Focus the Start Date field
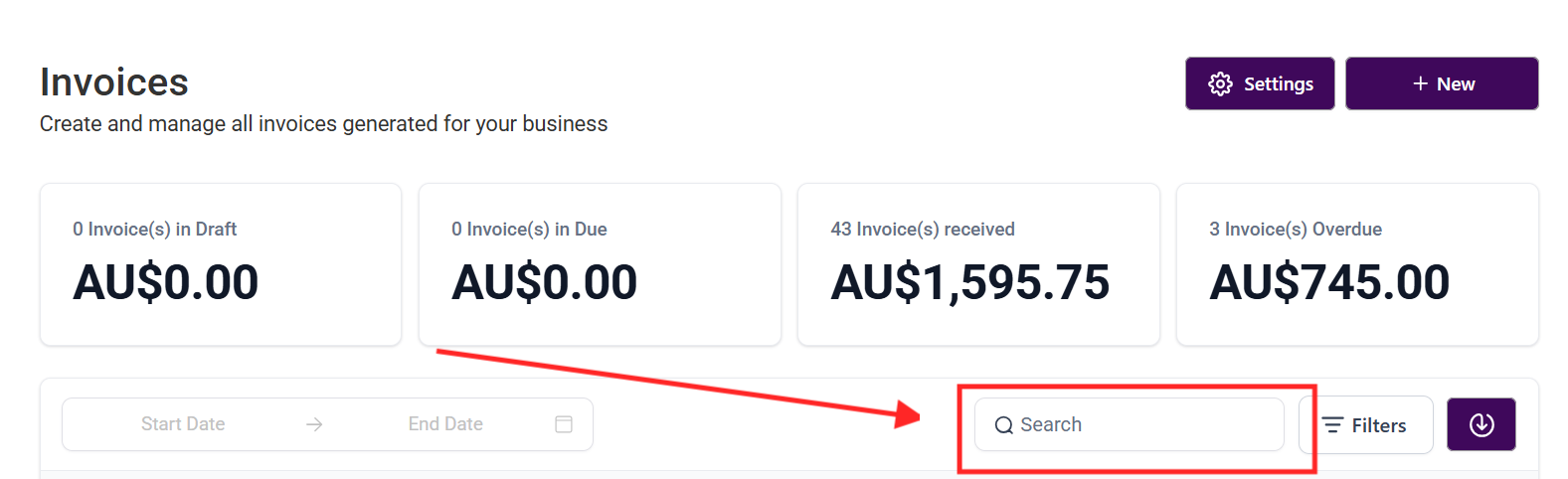The height and width of the screenshot is (479, 1568). [183, 424]
